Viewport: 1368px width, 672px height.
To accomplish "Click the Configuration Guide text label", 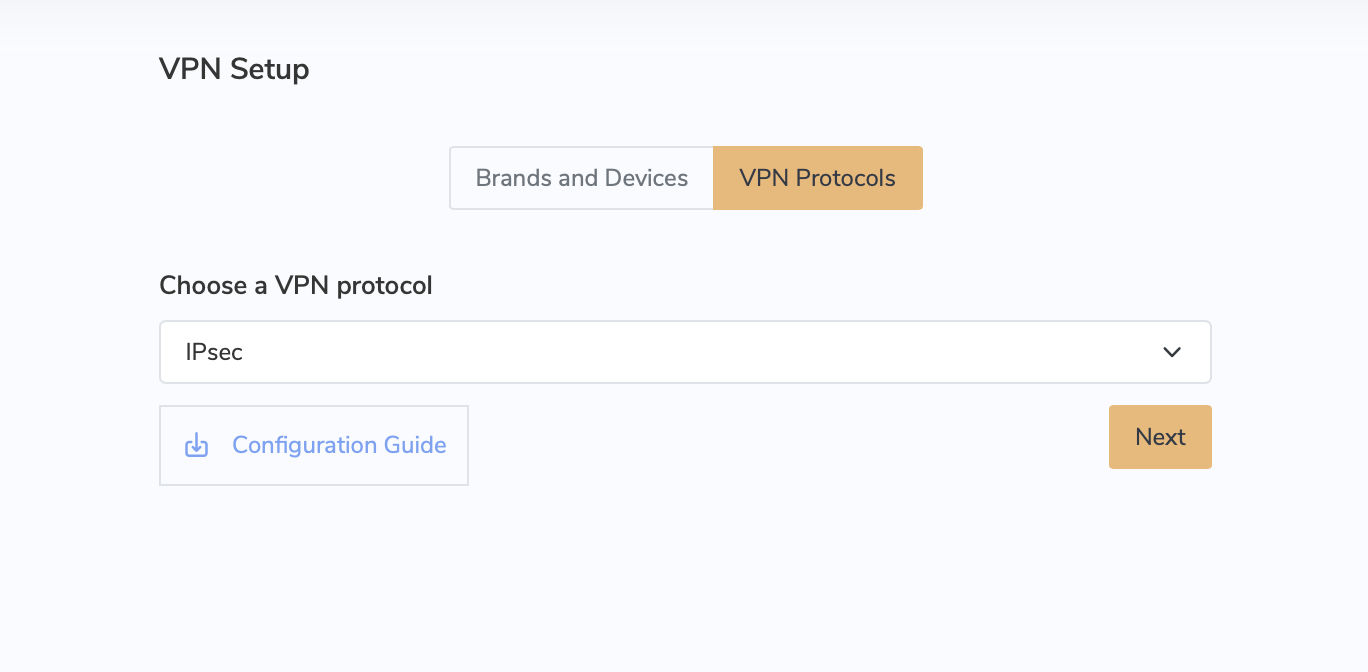I will click(x=339, y=446).
